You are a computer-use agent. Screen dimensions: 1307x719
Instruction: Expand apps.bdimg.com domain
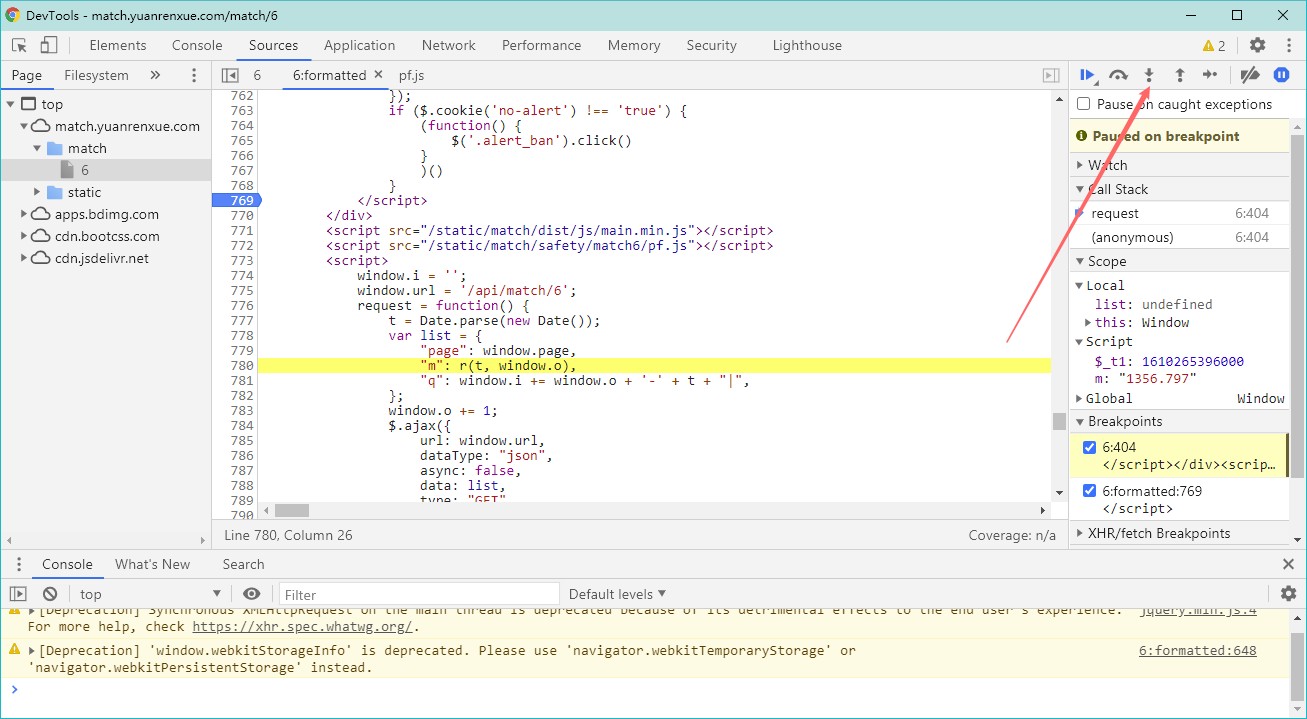24,214
